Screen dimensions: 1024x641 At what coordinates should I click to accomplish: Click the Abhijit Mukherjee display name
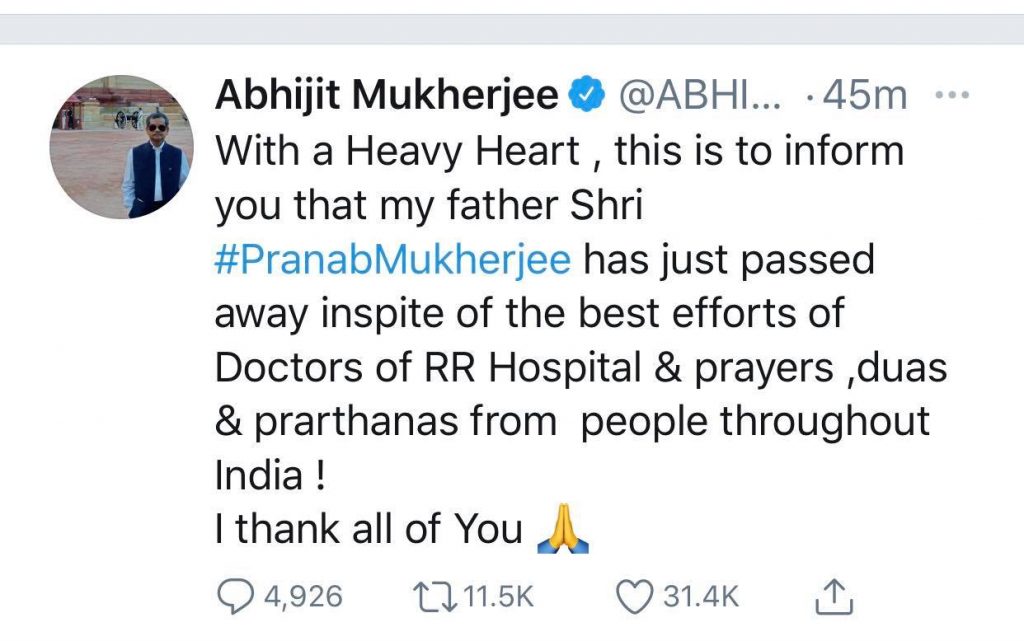tap(386, 97)
